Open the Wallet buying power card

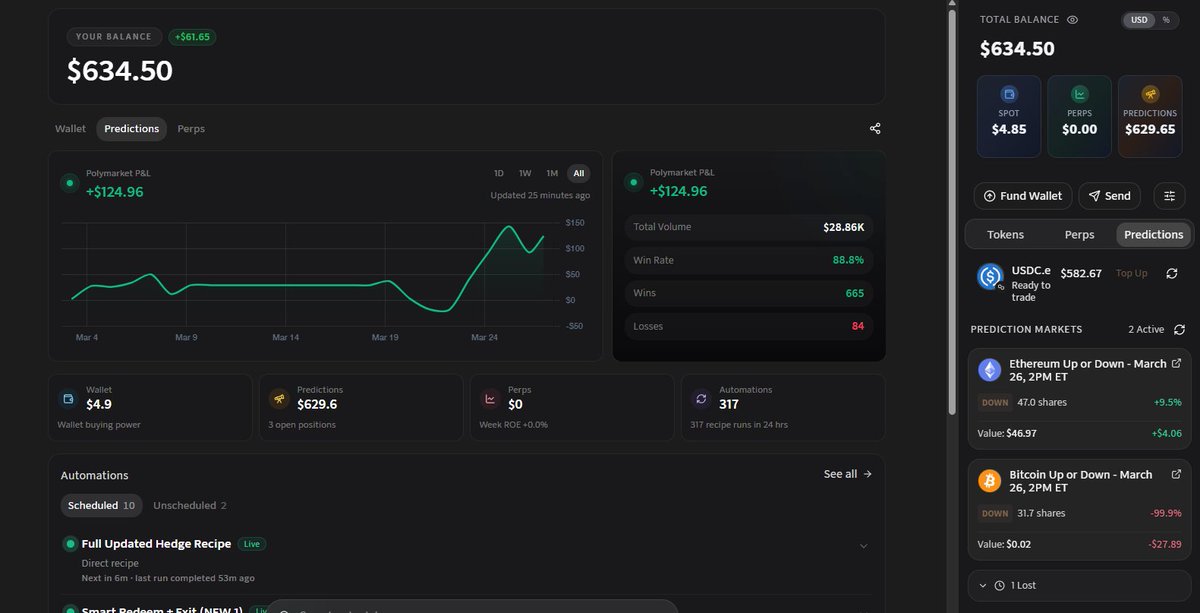150,408
